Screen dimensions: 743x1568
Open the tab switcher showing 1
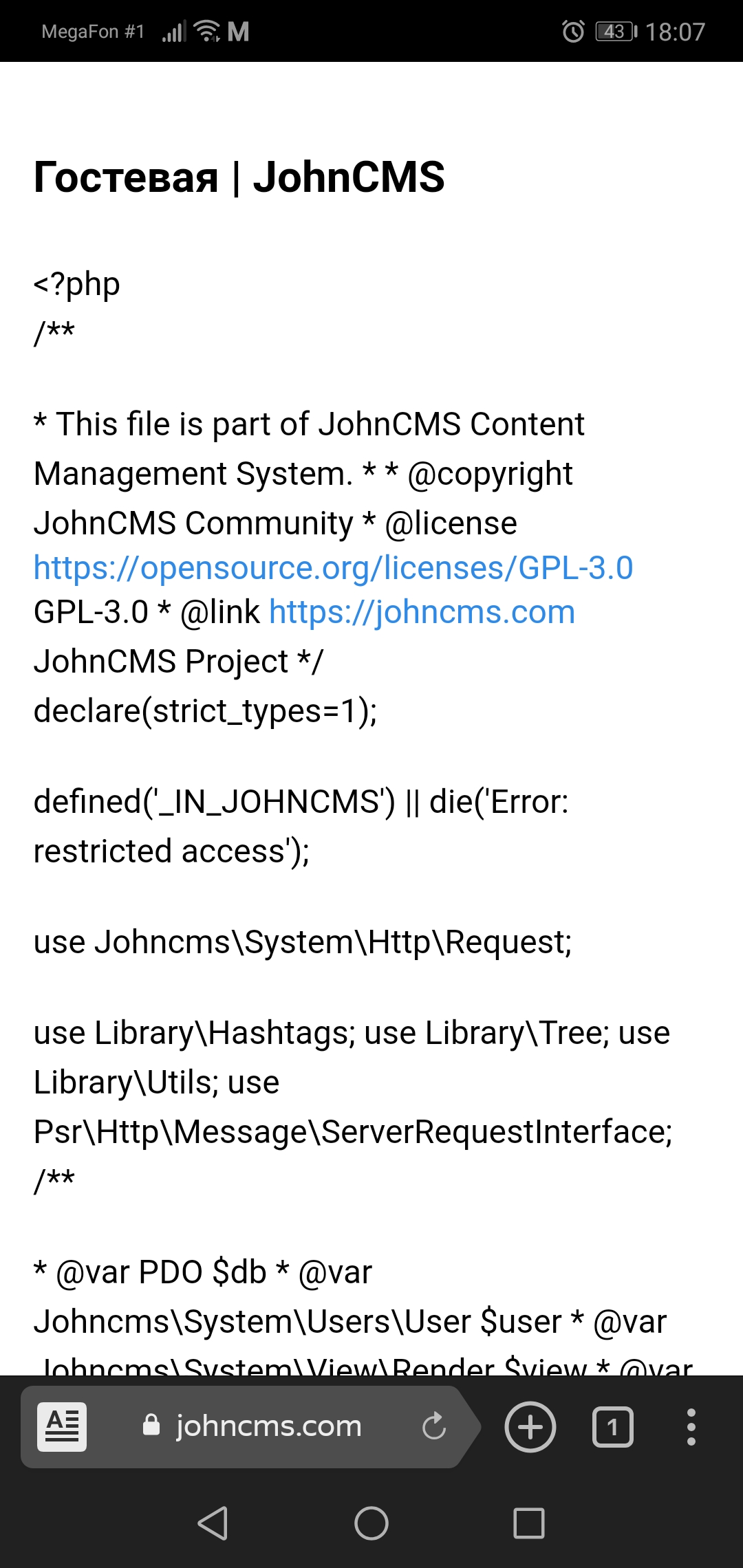coord(612,1428)
